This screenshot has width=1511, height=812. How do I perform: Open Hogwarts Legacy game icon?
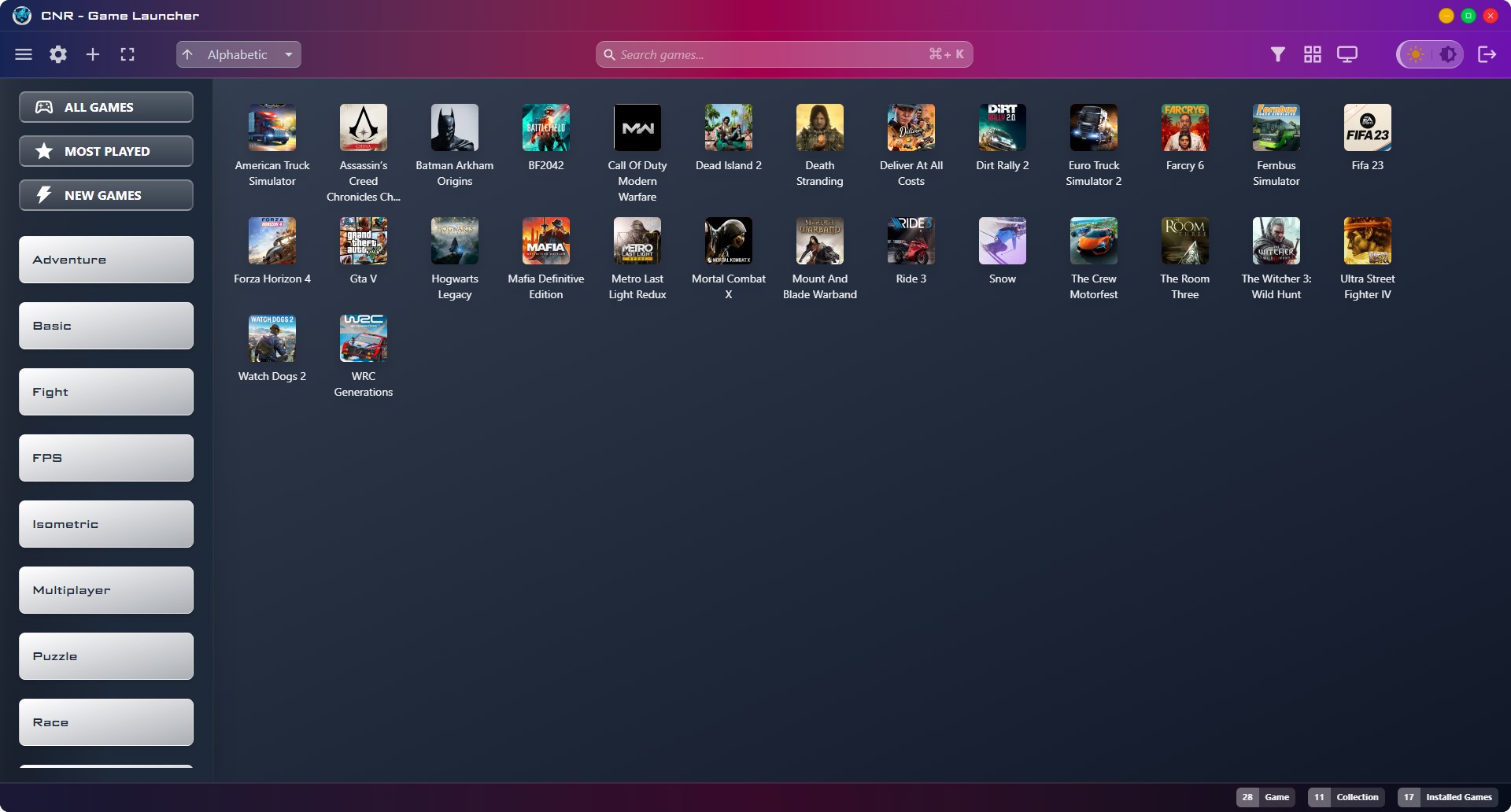pyautogui.click(x=455, y=241)
